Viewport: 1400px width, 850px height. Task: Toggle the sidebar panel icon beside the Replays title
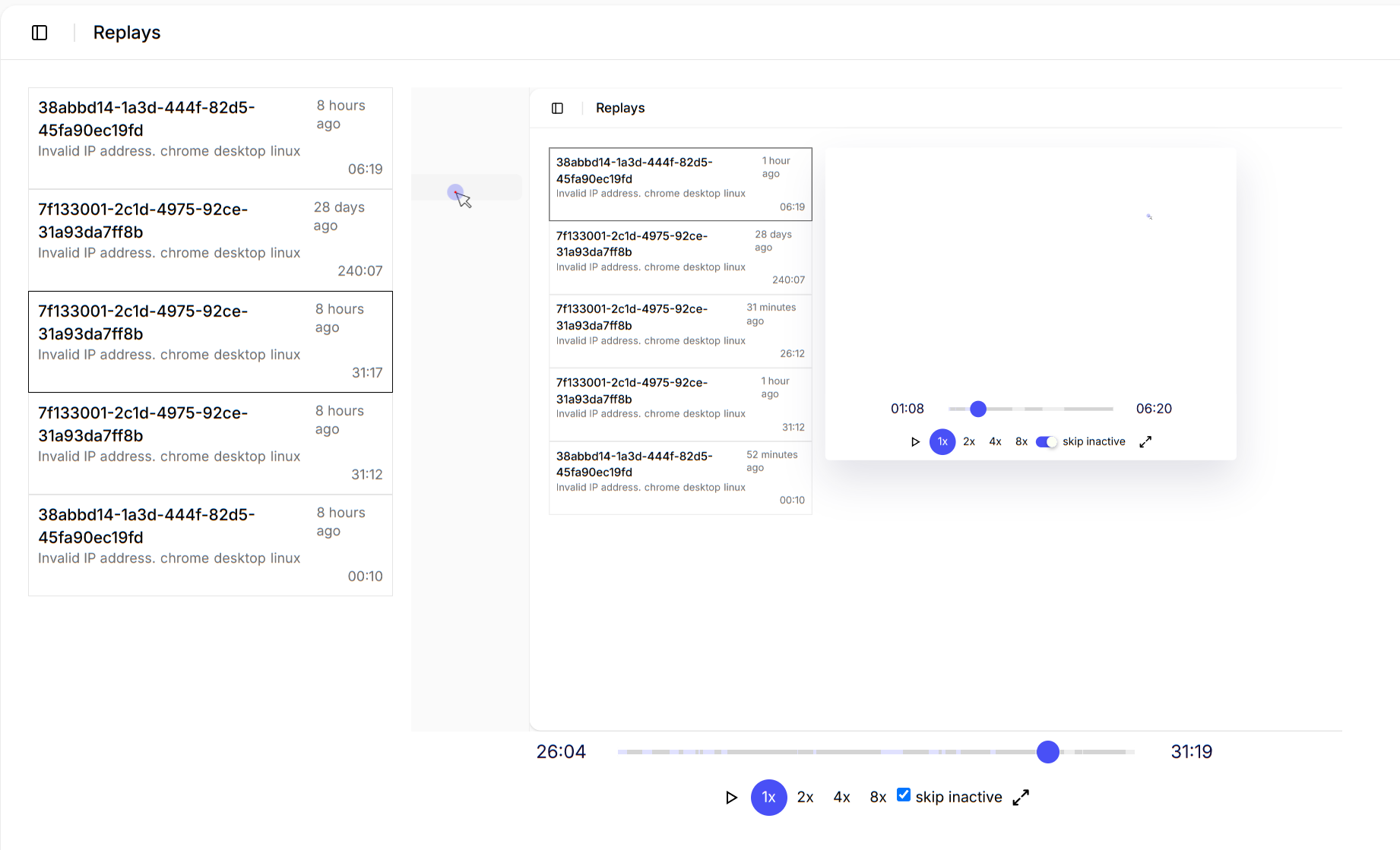[x=40, y=33]
